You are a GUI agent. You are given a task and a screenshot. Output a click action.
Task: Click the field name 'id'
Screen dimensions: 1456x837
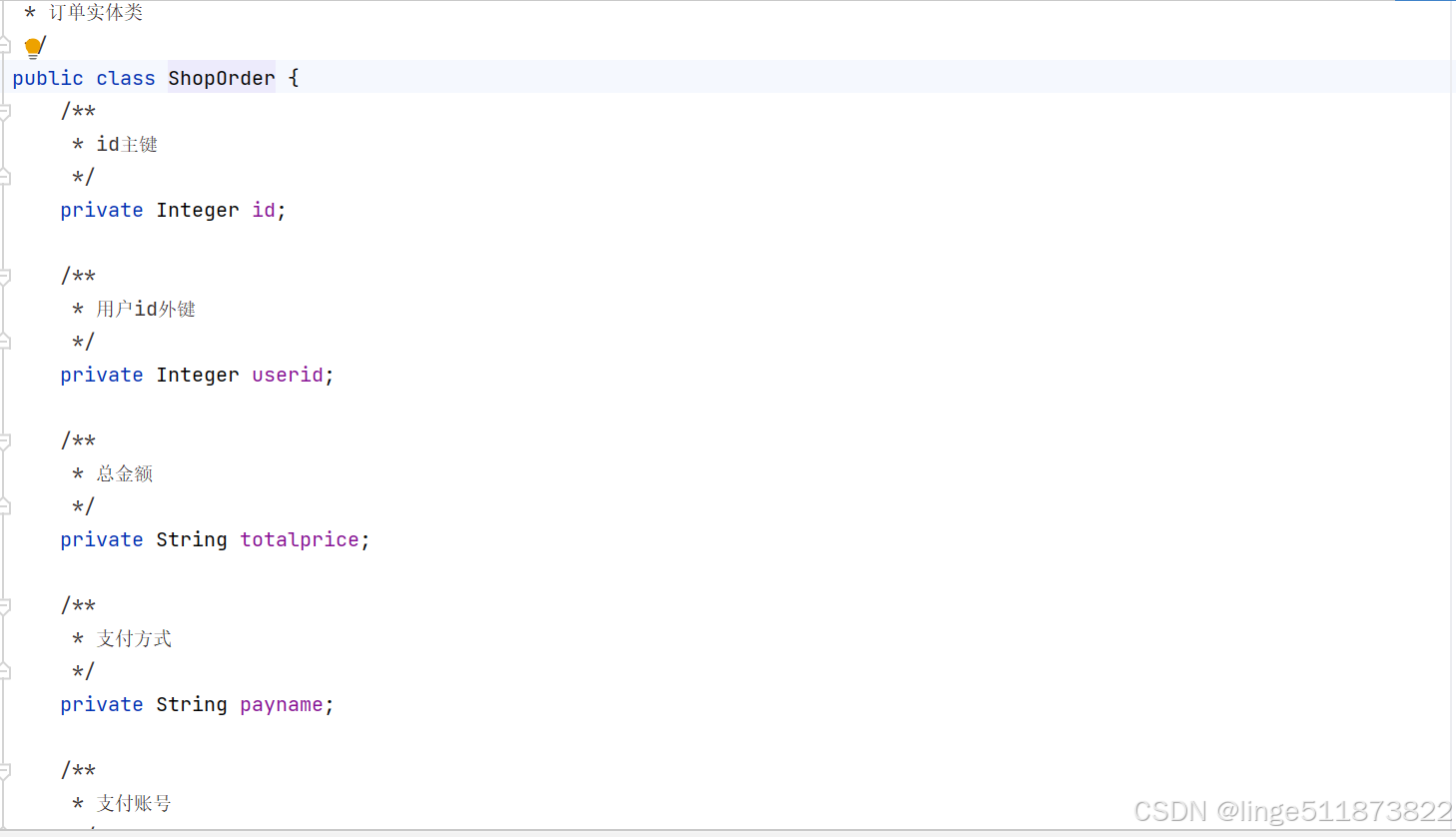coord(264,210)
